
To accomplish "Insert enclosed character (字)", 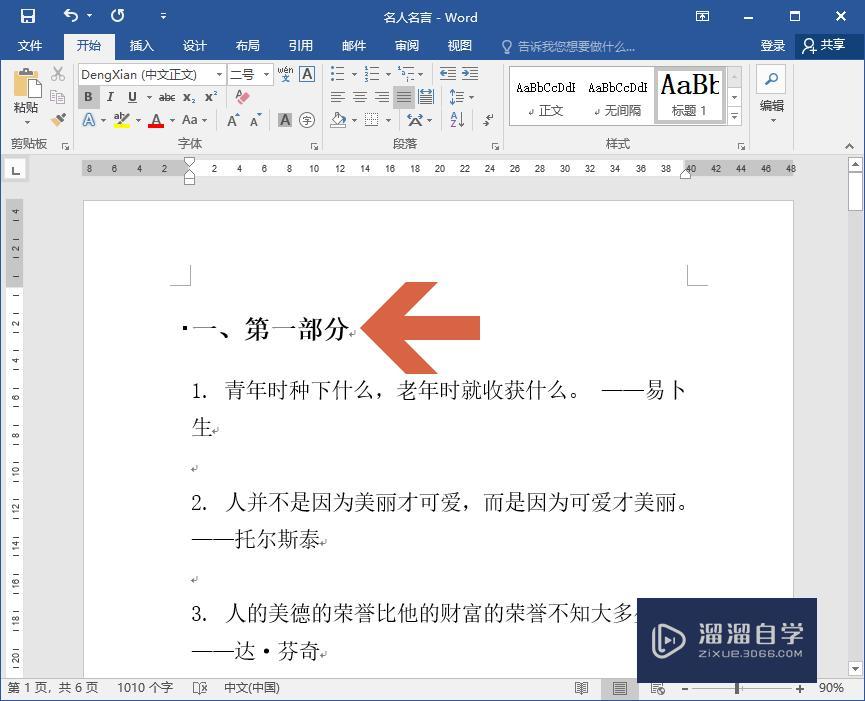I will click(307, 120).
